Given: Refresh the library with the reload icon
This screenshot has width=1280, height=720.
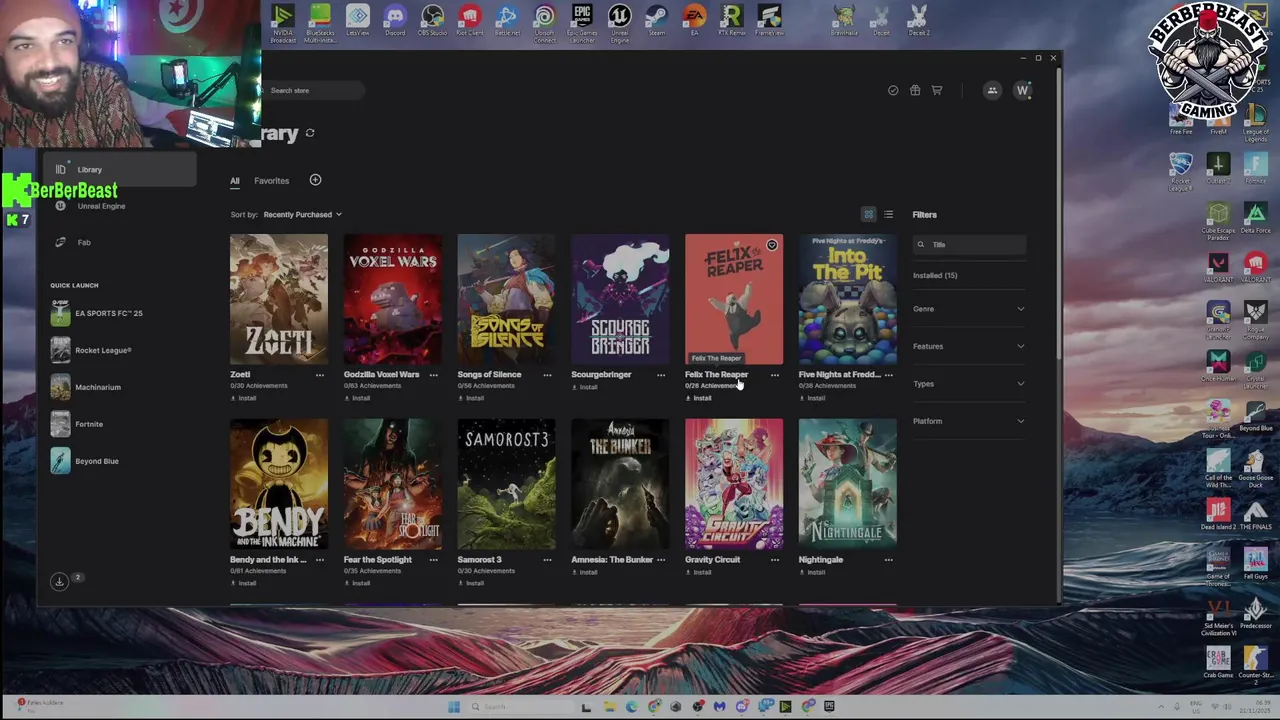Looking at the screenshot, I should point(310,133).
